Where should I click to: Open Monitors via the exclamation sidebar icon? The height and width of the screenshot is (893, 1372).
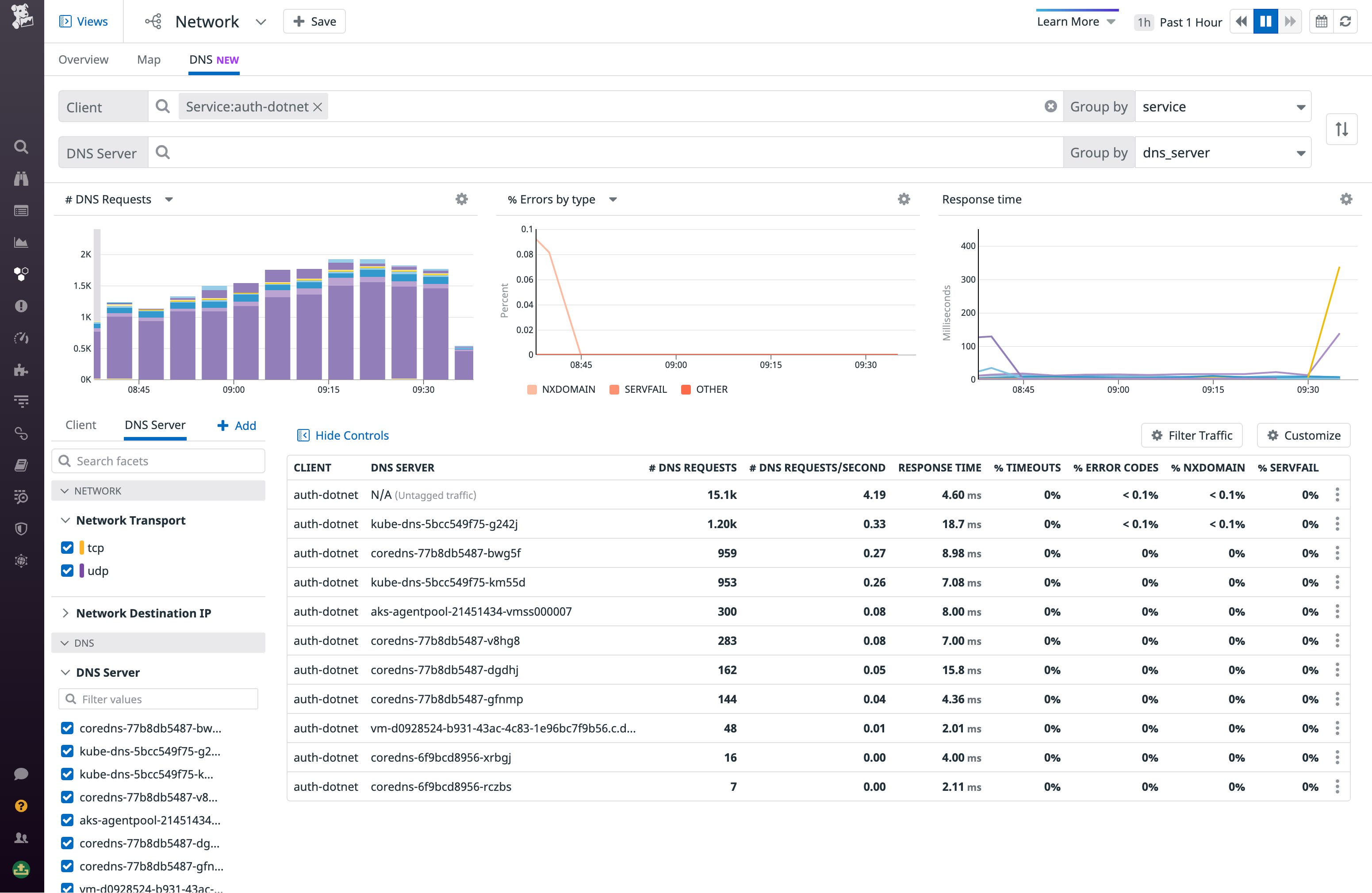pos(21,306)
